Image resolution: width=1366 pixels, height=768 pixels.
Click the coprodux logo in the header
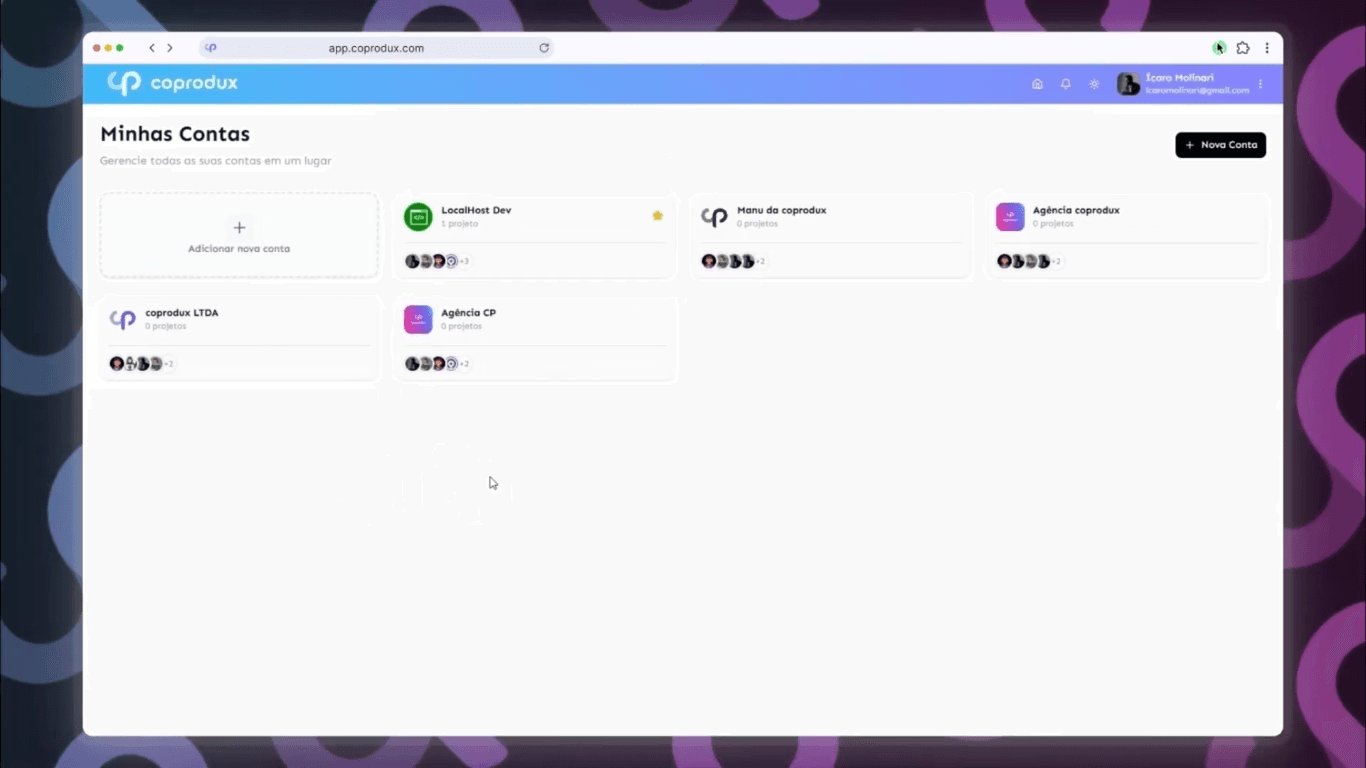173,83
